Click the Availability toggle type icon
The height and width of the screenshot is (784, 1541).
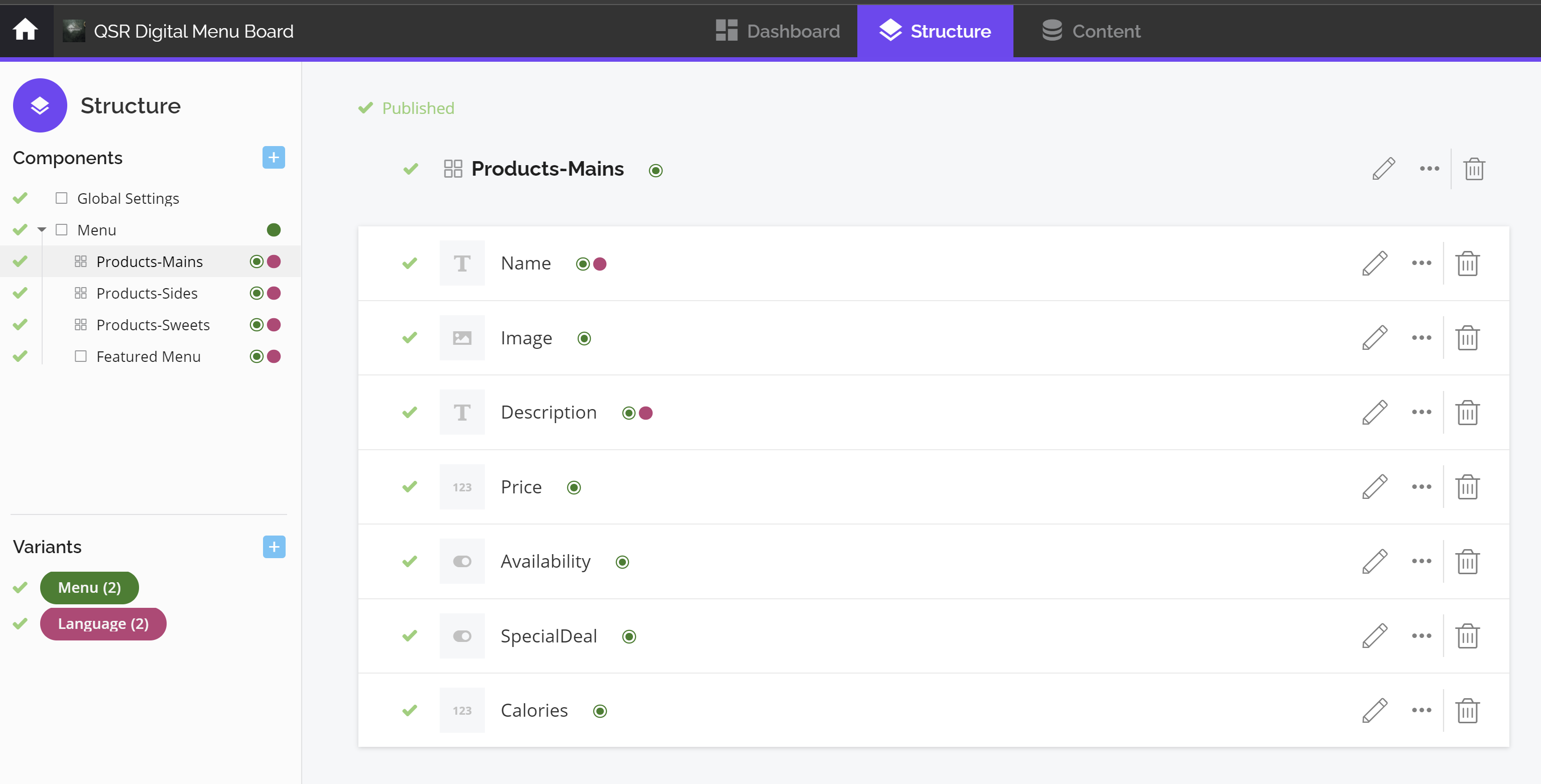pos(462,562)
